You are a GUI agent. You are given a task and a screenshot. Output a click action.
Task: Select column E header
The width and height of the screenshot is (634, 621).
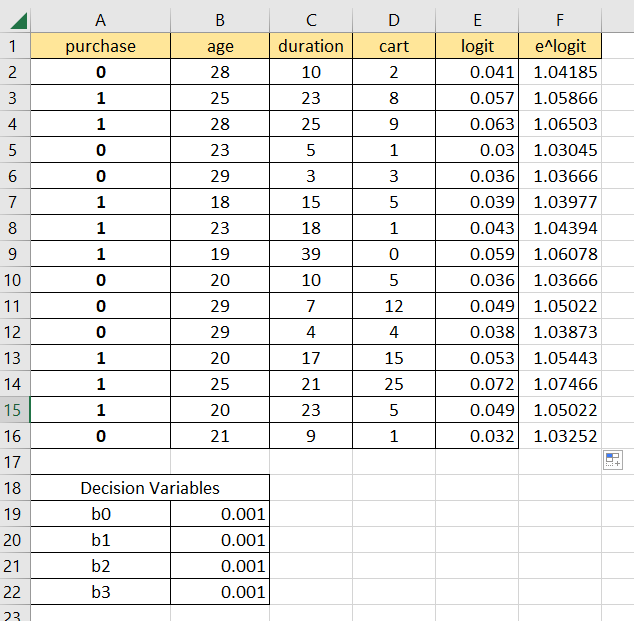pyautogui.click(x=477, y=20)
